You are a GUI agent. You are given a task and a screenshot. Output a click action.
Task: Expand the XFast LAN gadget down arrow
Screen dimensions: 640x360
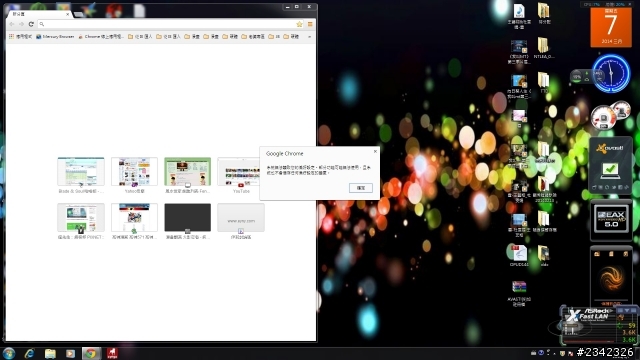[x=627, y=311]
